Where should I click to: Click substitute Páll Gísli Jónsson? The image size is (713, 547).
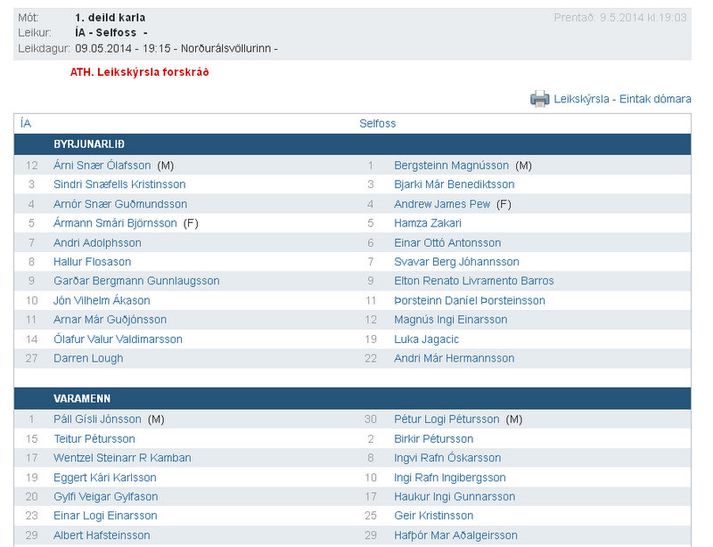(x=97, y=419)
